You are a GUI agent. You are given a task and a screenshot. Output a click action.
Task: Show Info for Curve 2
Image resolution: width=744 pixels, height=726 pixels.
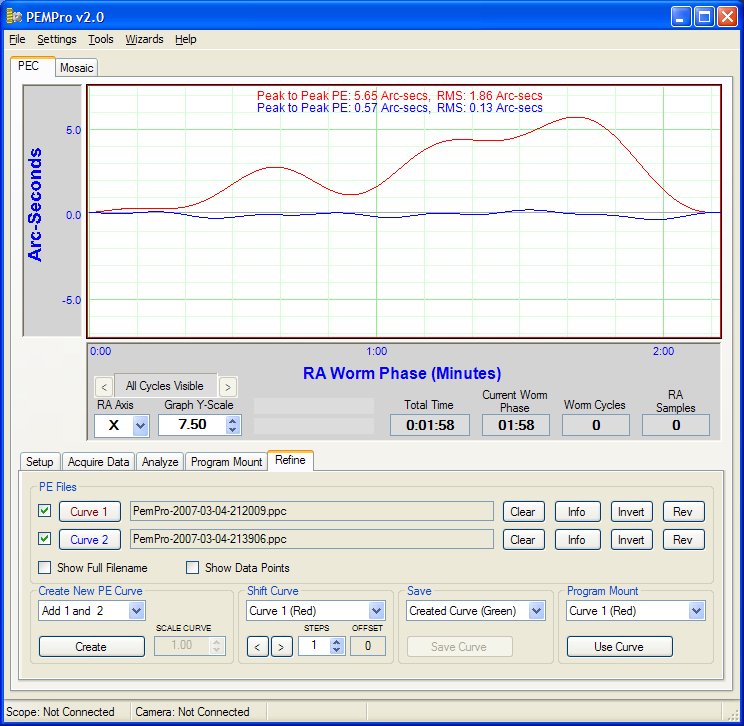click(577, 540)
